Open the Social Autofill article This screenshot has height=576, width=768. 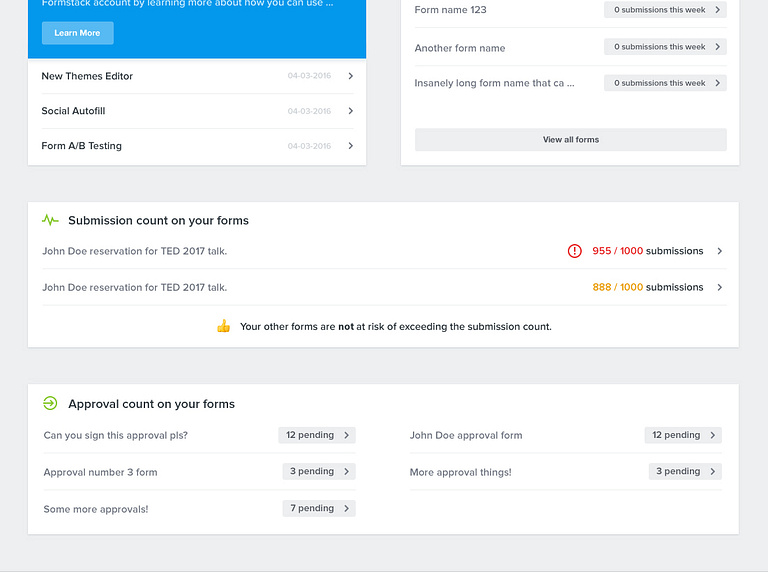click(73, 111)
